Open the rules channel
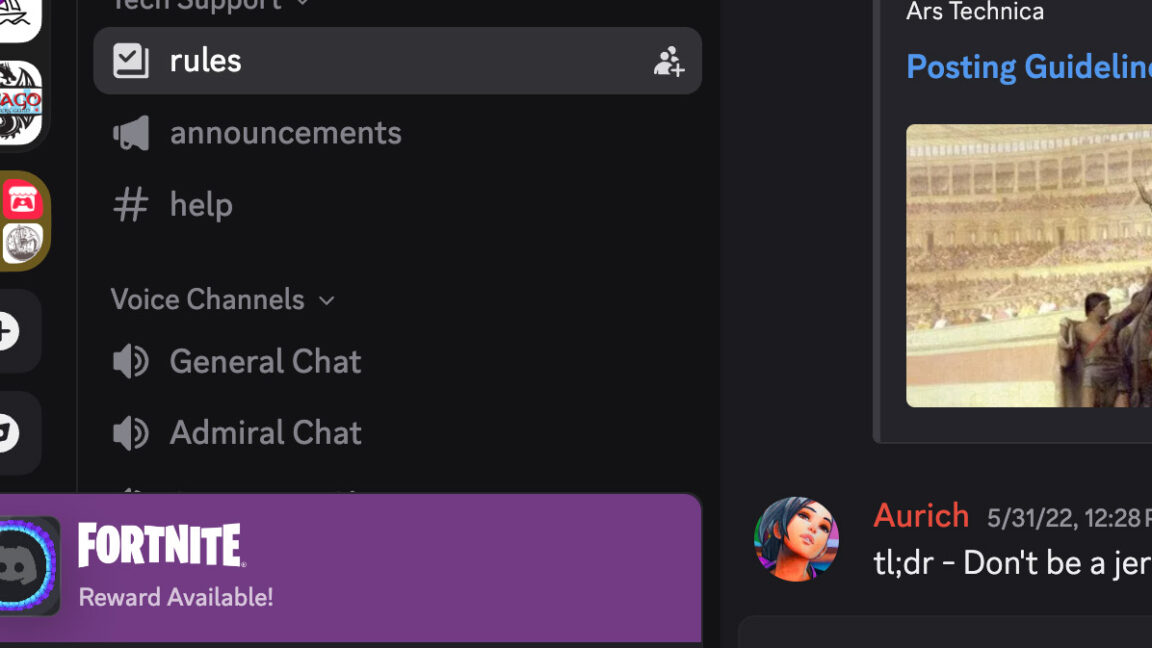The height and width of the screenshot is (648, 1152). click(205, 61)
